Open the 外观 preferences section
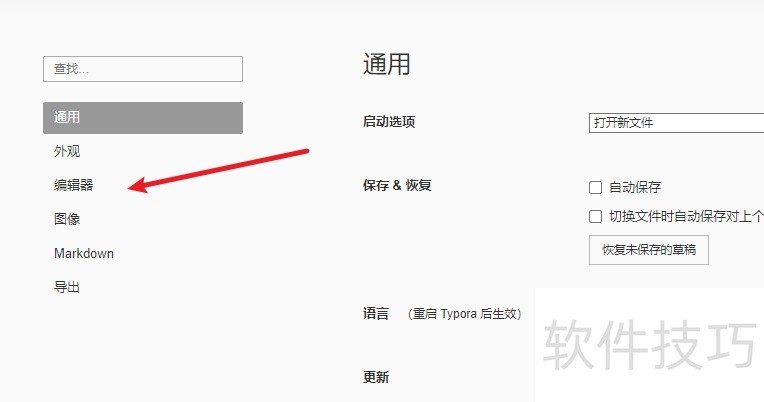Screen dimensions: 764x402 pos(67,151)
